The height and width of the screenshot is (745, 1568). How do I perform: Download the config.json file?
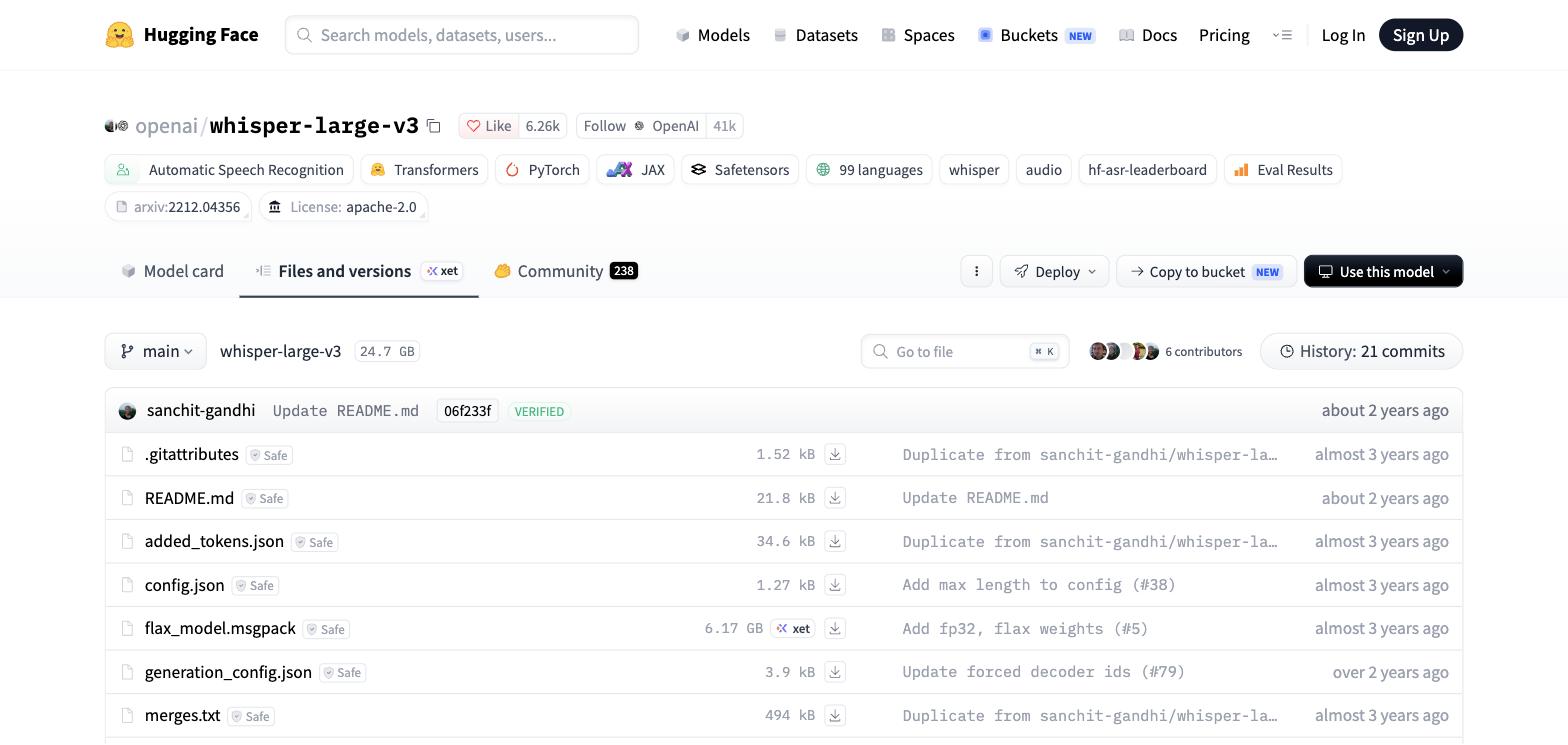click(835, 585)
